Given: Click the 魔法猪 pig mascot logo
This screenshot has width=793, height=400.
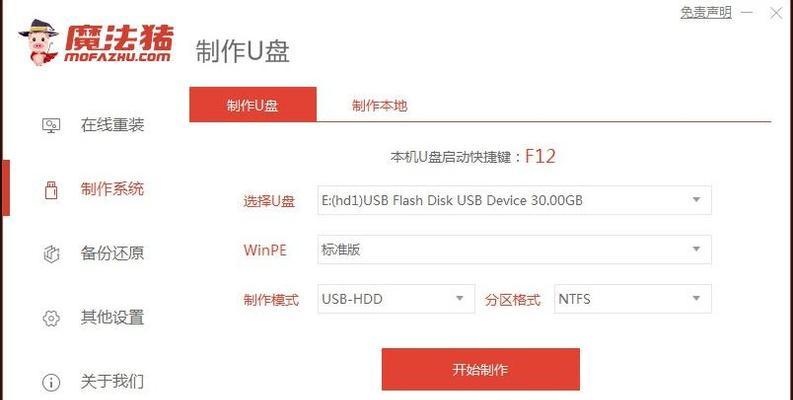Looking at the screenshot, I should click(38, 42).
